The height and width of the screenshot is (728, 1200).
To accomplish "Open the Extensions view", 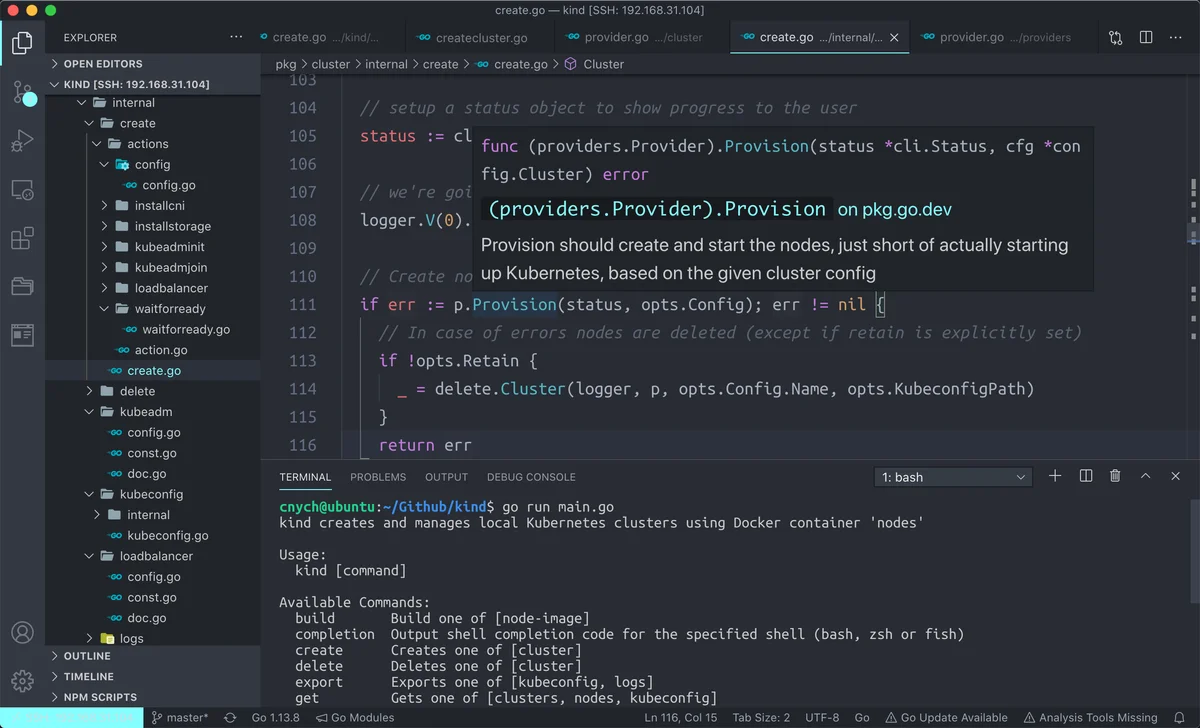I will [x=22, y=238].
